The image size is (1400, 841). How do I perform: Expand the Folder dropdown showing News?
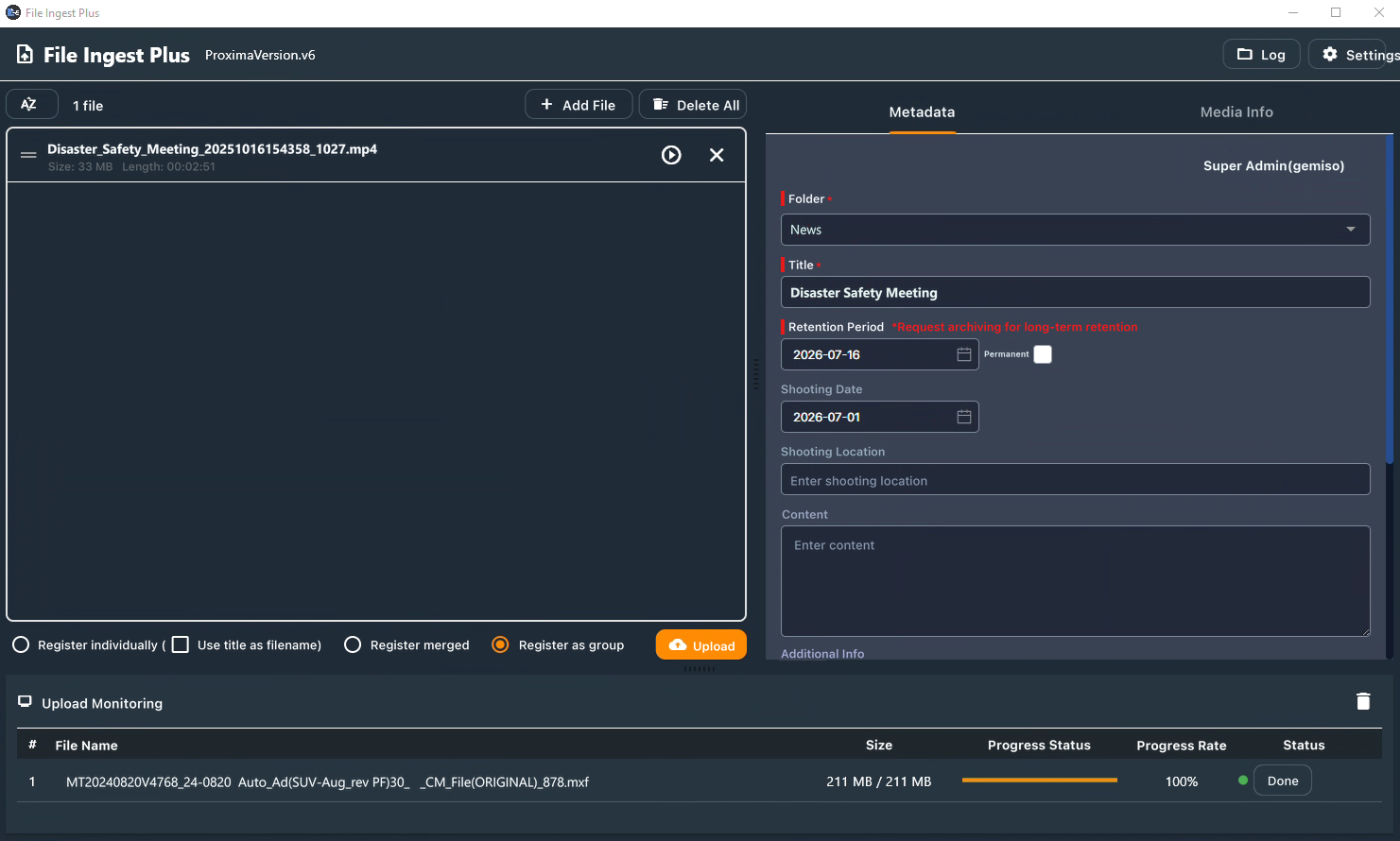point(1075,230)
